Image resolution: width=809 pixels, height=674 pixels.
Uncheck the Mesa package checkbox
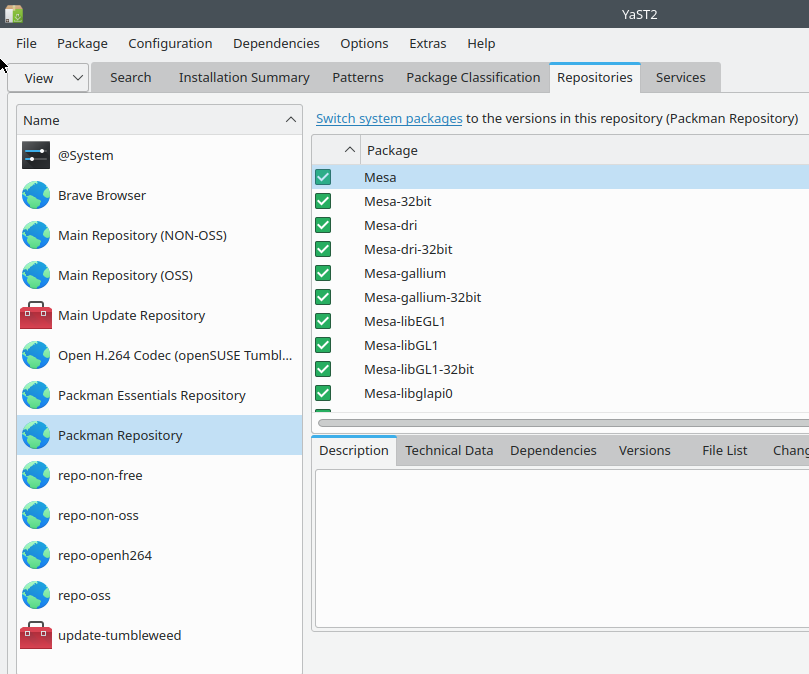322,177
